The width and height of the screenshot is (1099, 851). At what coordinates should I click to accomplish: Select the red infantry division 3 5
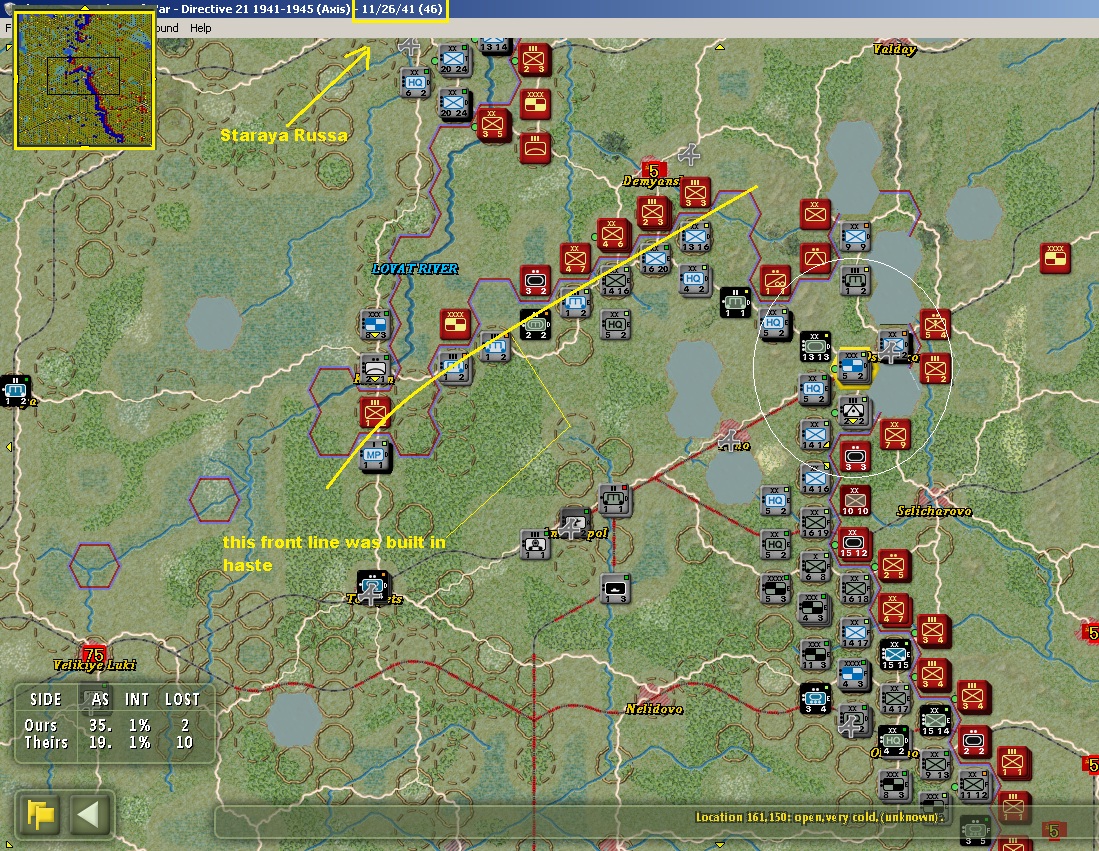[x=492, y=125]
